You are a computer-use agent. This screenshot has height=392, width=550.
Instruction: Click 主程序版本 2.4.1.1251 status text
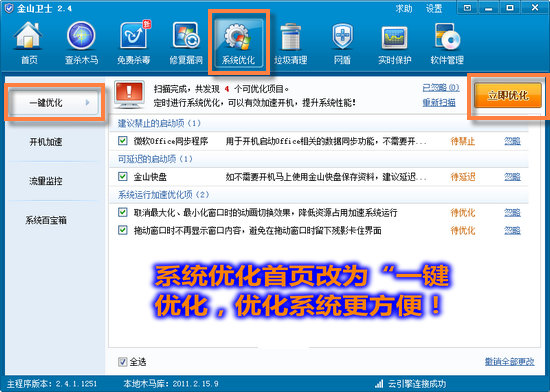point(52,384)
